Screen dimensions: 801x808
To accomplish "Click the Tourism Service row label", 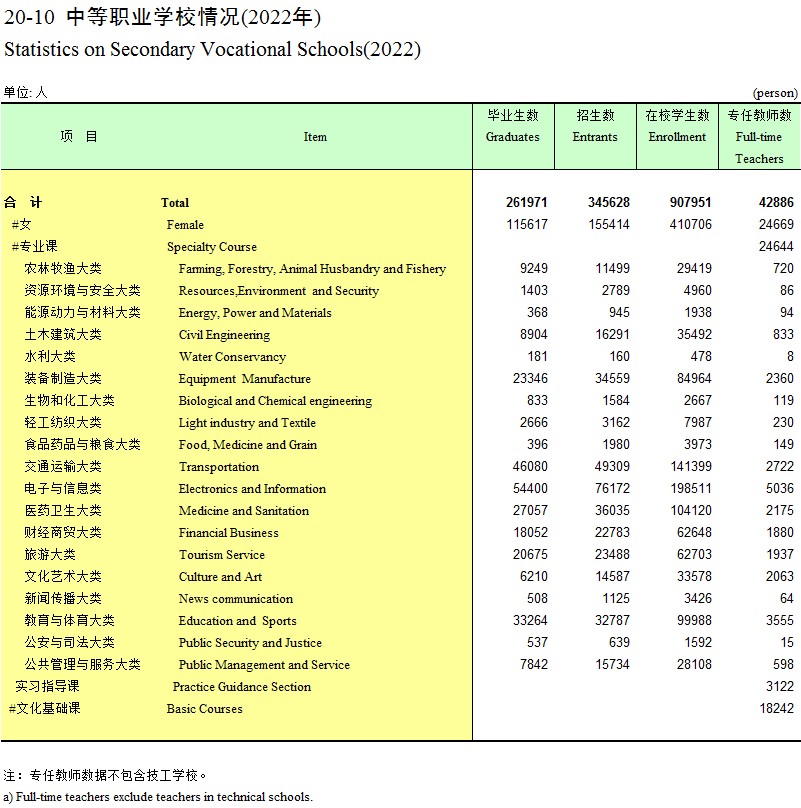I will pos(222,555).
